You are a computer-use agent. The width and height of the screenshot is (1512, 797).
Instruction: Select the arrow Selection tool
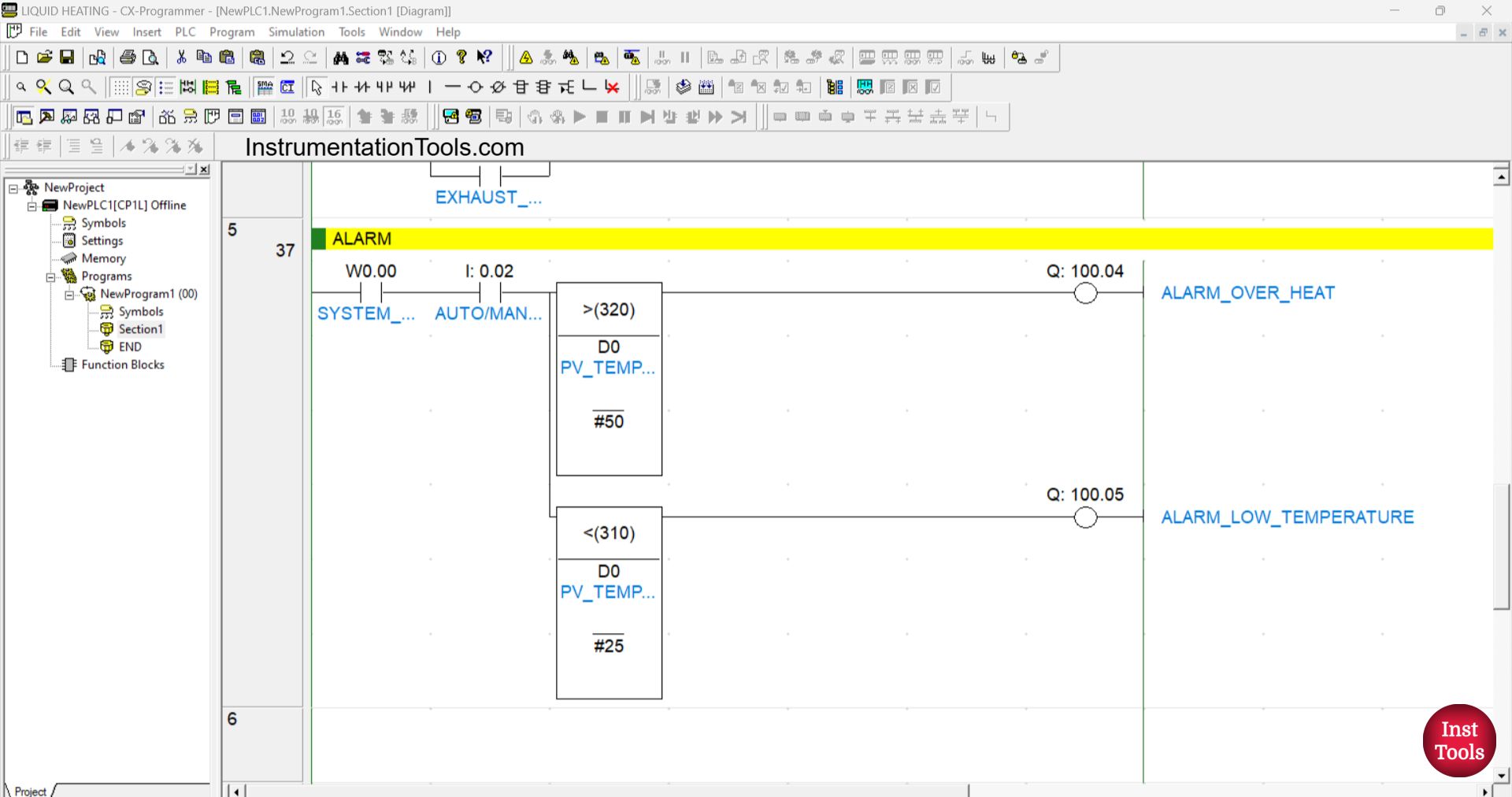pos(317,87)
